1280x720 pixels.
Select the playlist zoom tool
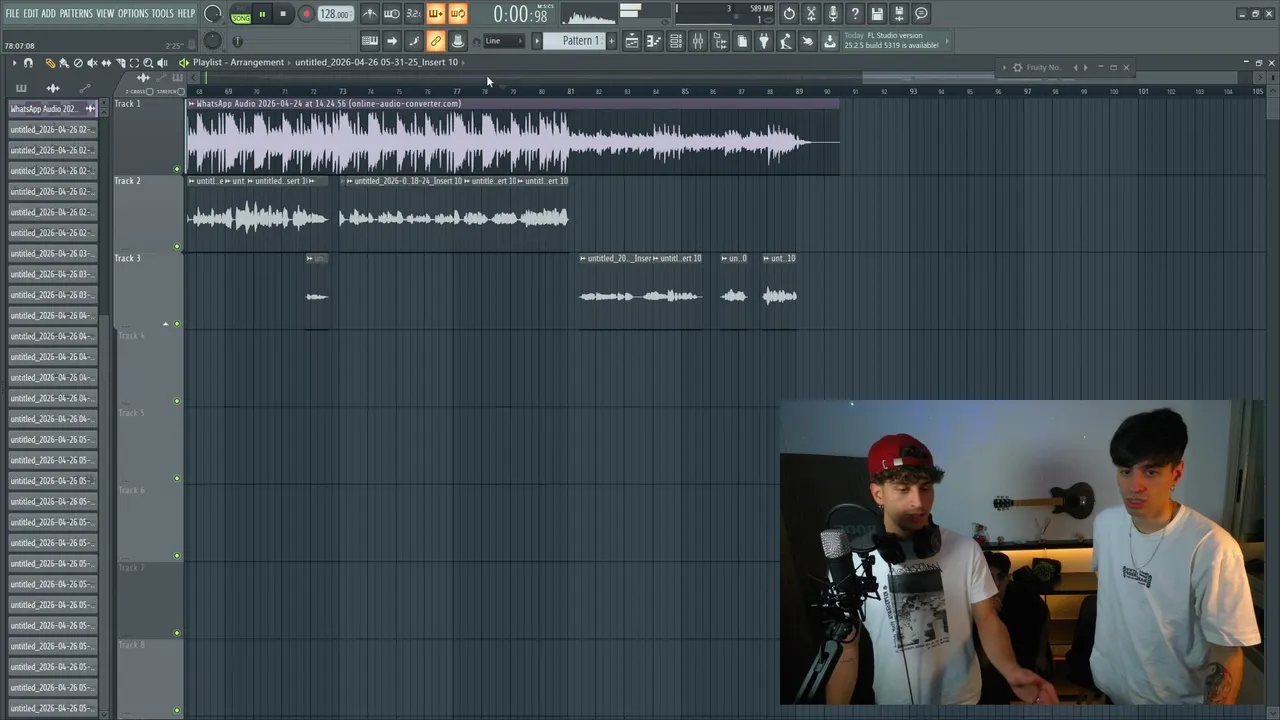[x=148, y=63]
